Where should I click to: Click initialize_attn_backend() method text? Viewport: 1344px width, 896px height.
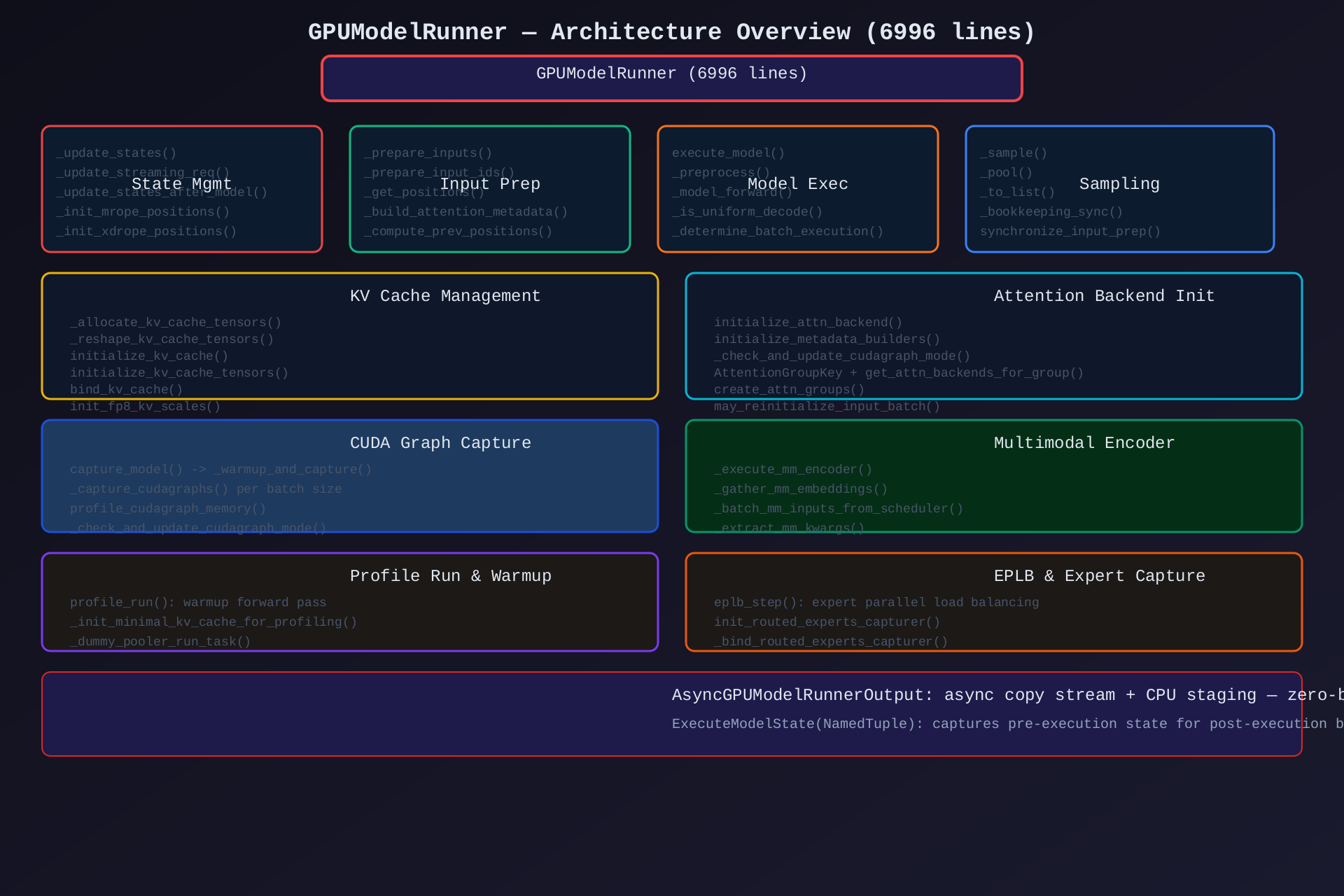[x=808, y=323]
